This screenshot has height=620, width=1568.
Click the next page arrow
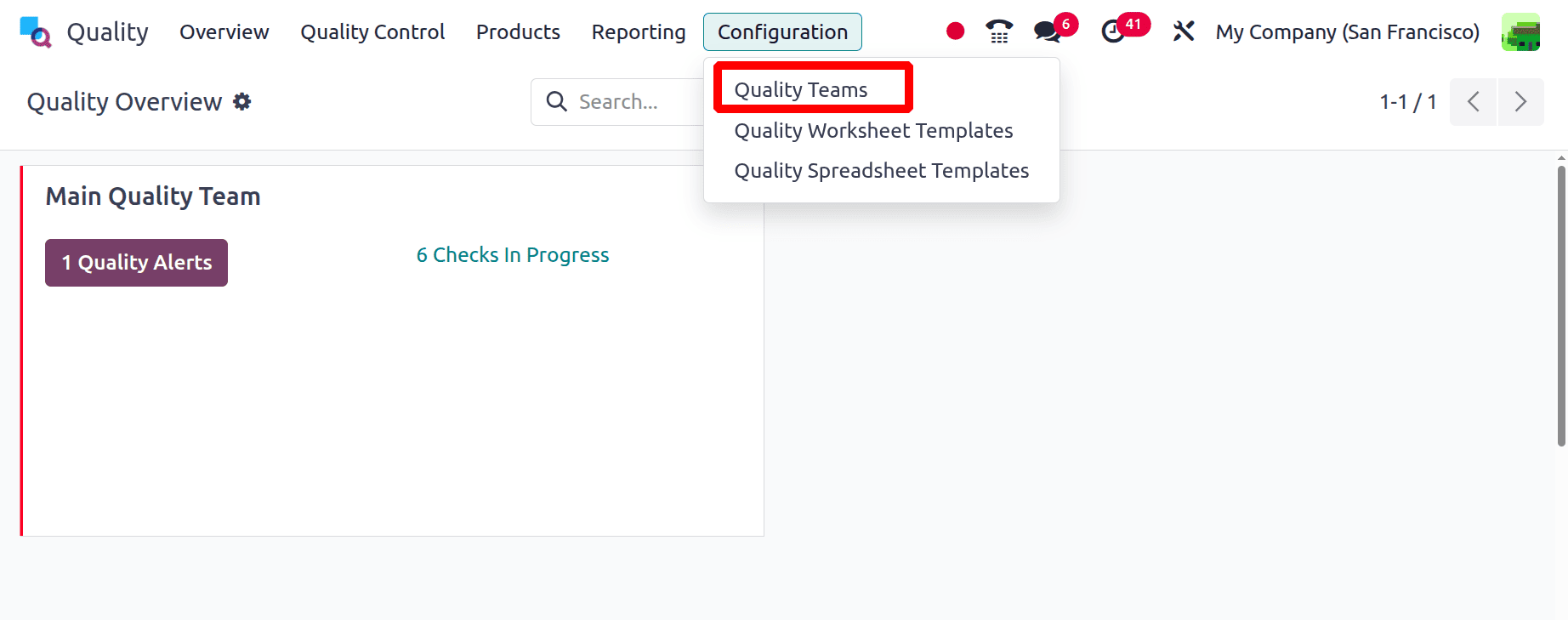point(1521,101)
